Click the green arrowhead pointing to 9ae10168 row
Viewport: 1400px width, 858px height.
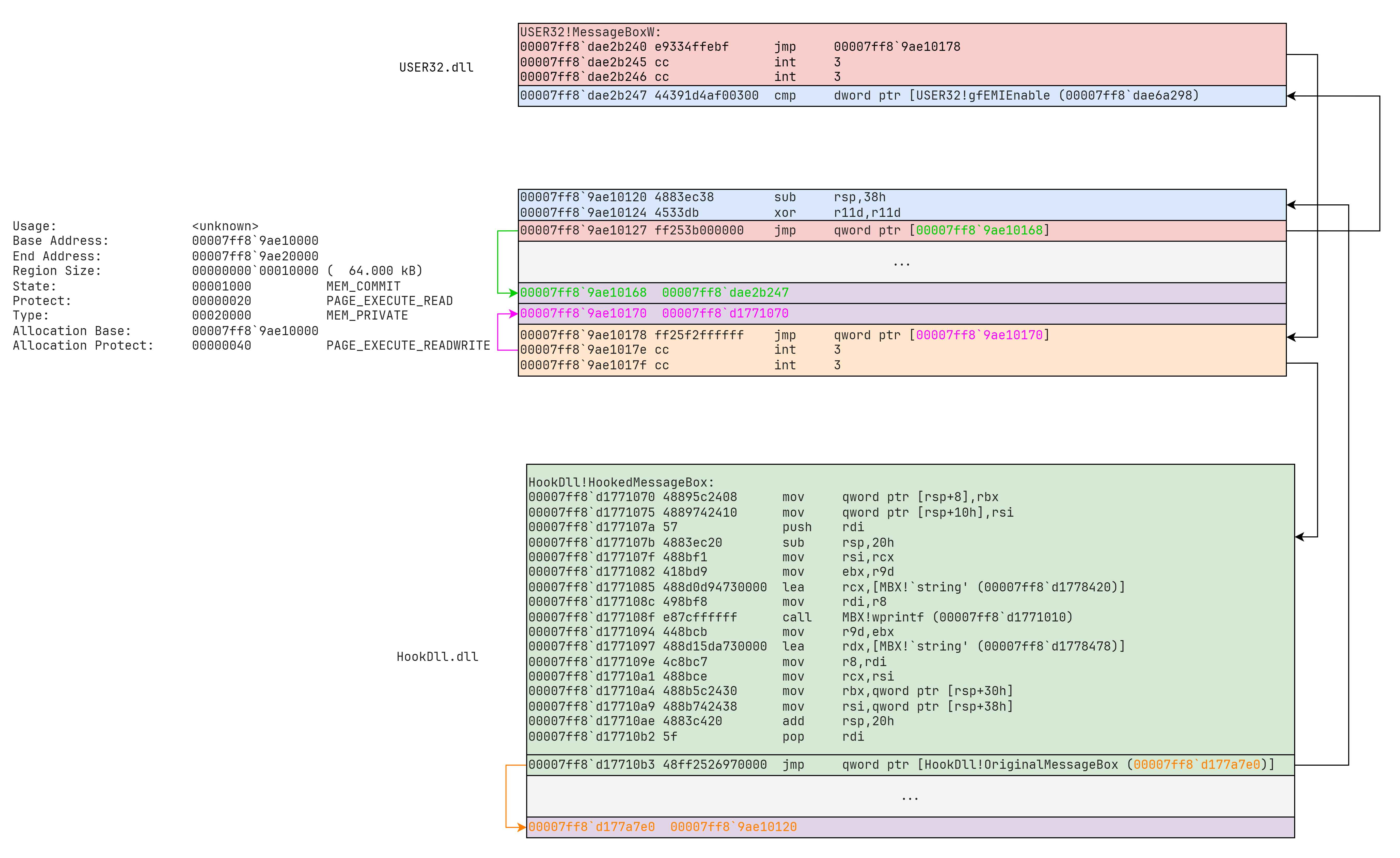click(513, 293)
